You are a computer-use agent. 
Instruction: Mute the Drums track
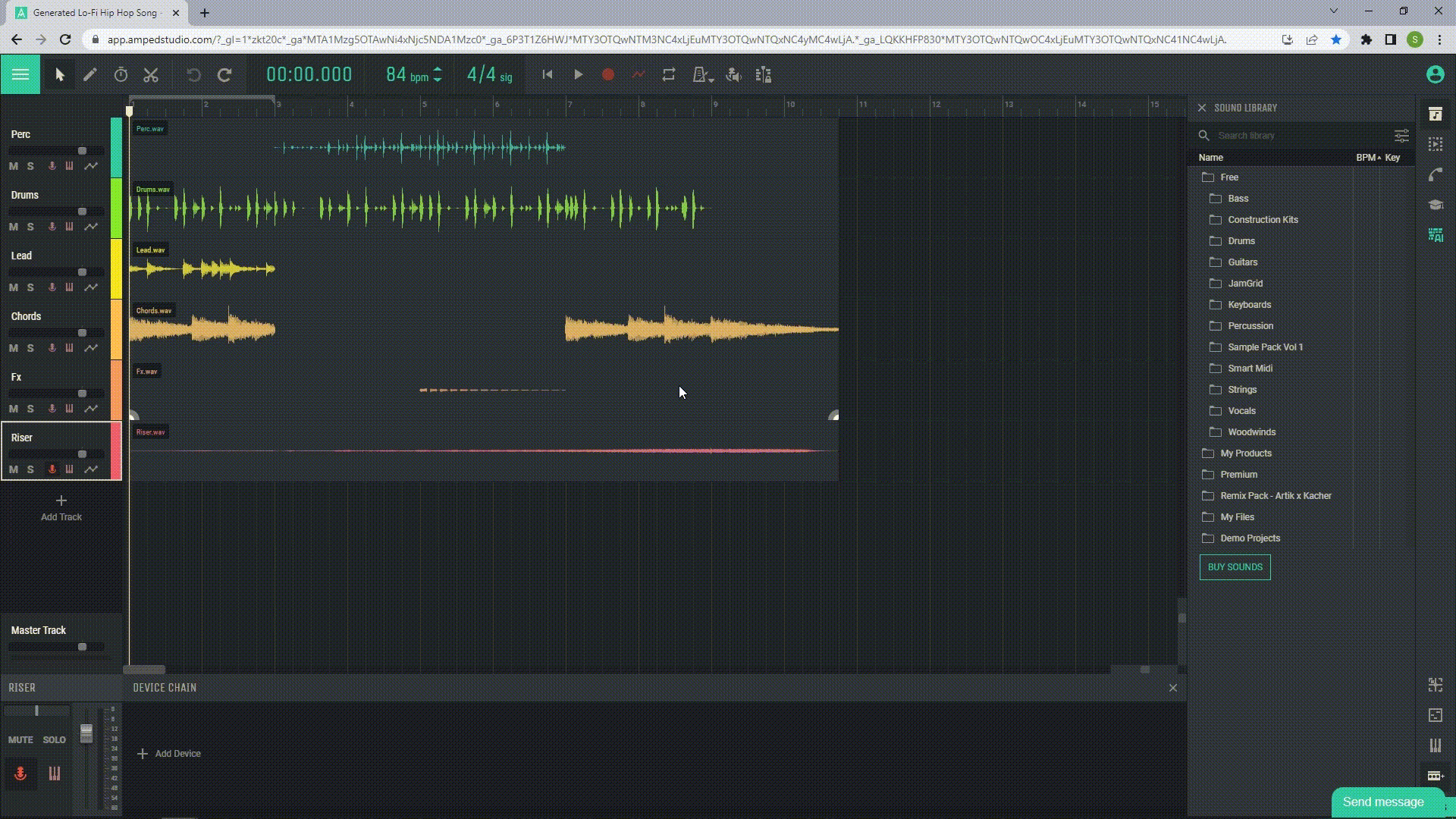(x=13, y=226)
